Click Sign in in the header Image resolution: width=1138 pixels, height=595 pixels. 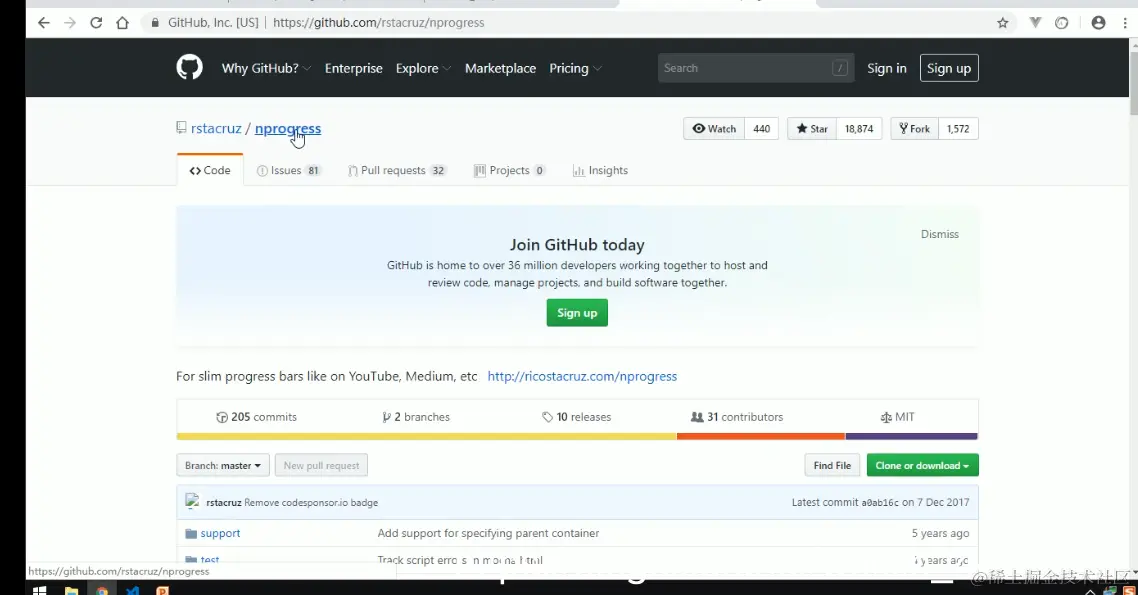tap(886, 68)
